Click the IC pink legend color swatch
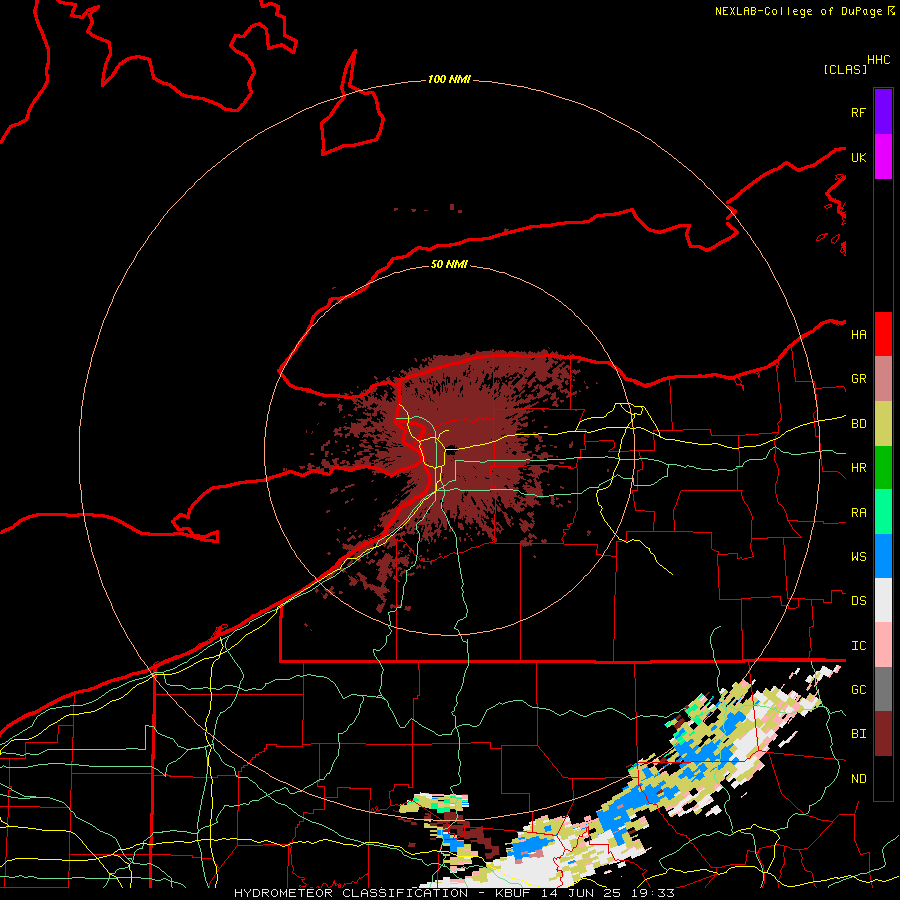This screenshot has width=900, height=900. [883, 645]
